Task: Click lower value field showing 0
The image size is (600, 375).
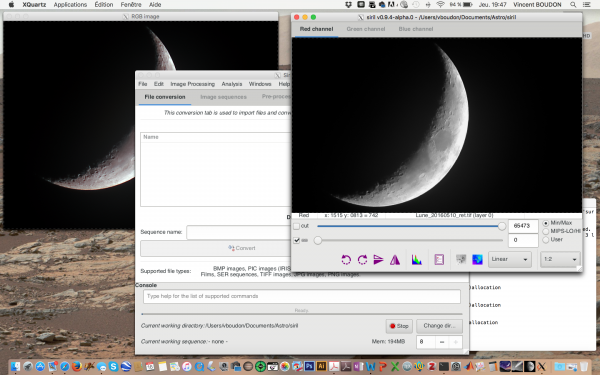Action: 523,240
